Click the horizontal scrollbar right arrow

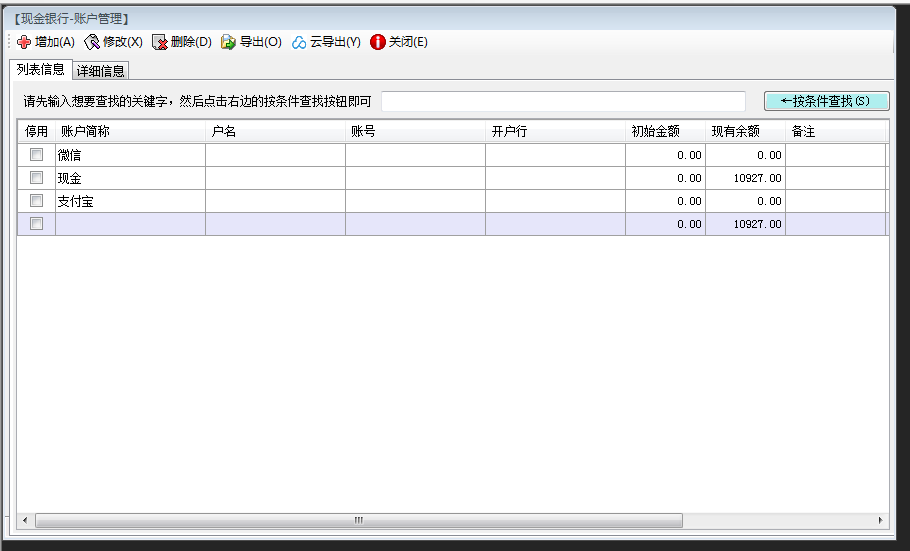[881, 521]
